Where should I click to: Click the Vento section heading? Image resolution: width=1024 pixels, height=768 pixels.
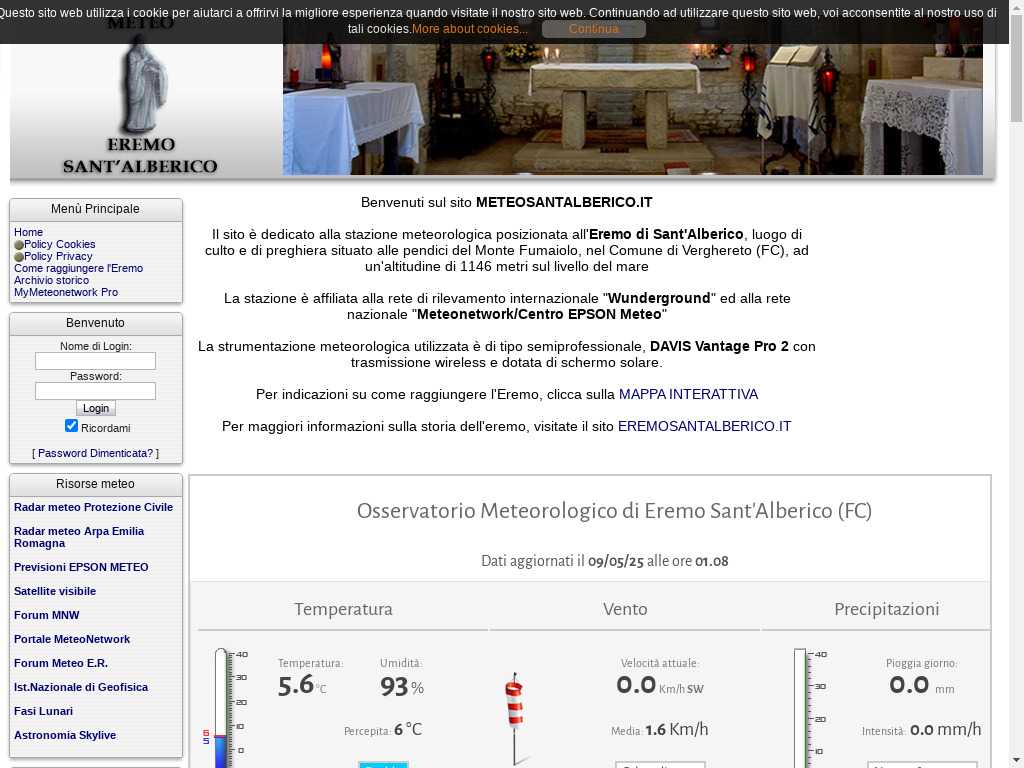coord(625,609)
